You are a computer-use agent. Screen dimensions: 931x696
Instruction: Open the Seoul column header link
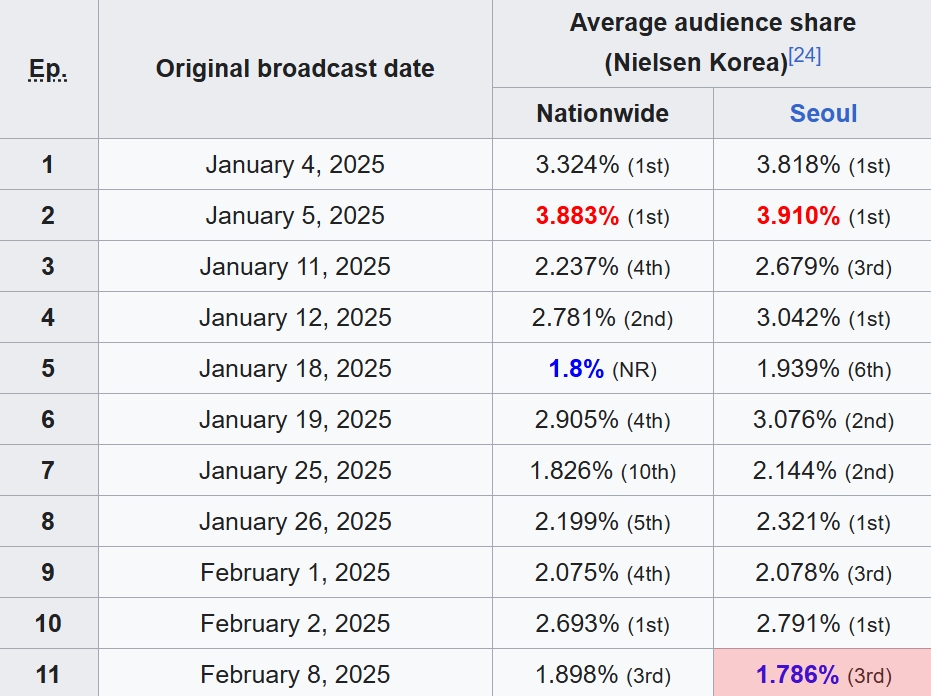823,113
